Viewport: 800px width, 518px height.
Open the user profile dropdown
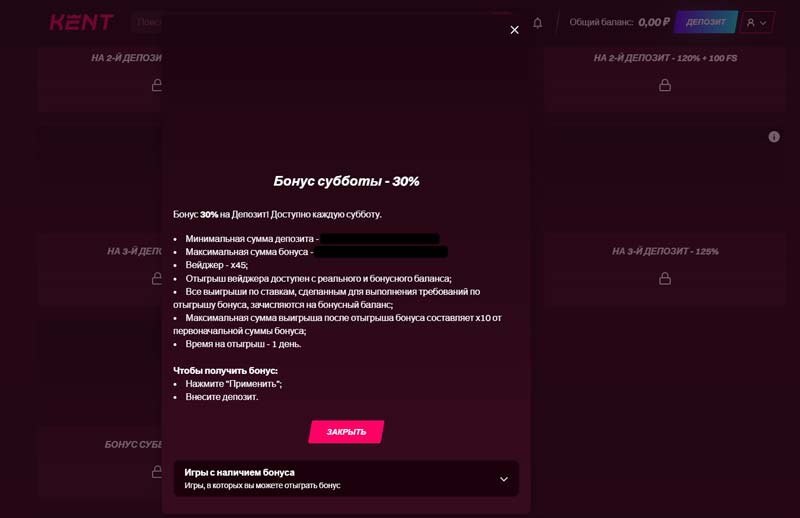click(x=757, y=22)
